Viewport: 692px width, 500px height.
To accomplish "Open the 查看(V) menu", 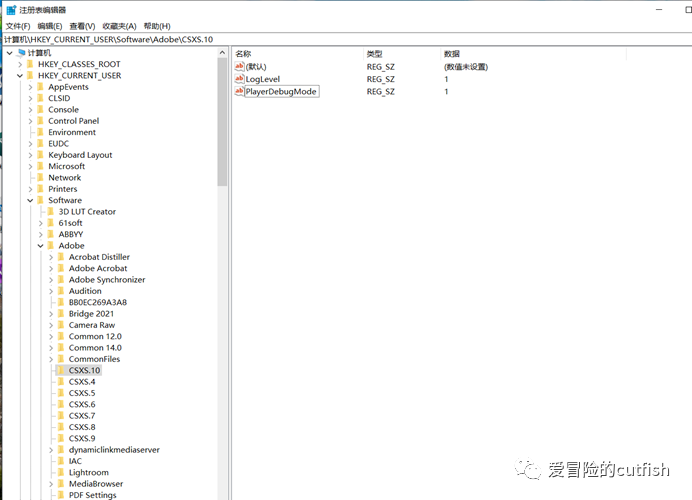I will (x=83, y=26).
